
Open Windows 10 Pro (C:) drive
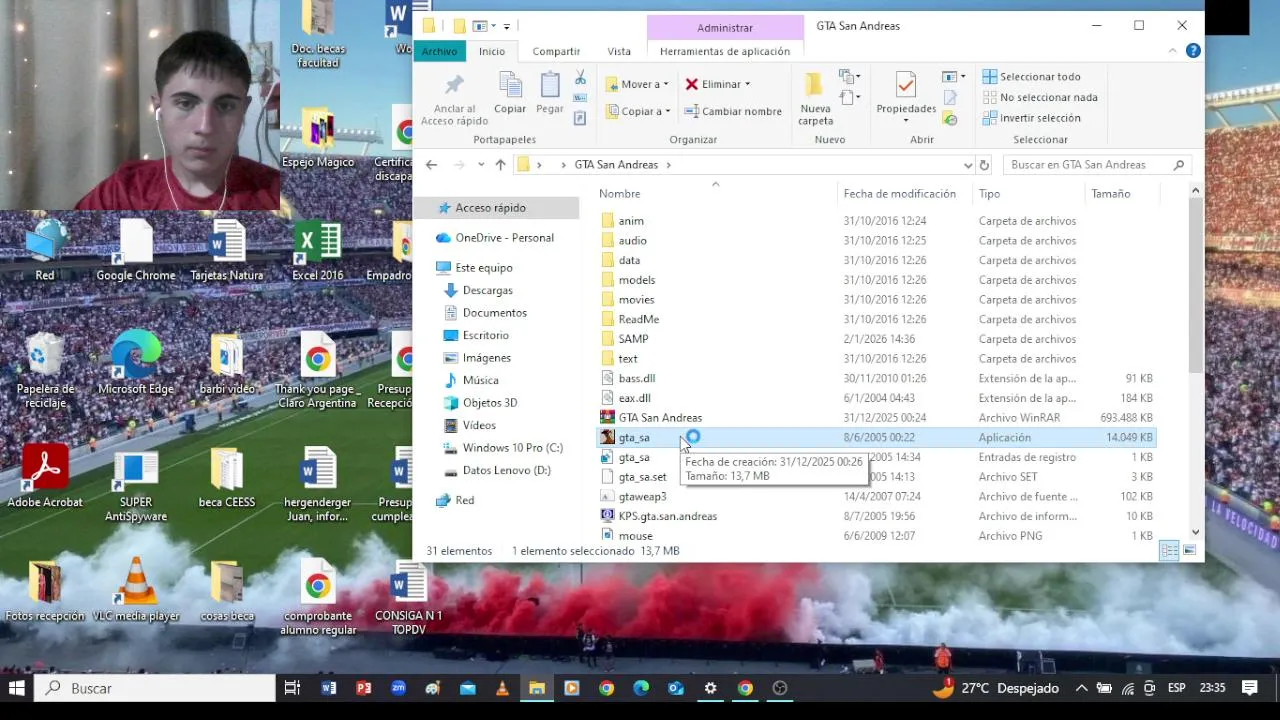512,448
